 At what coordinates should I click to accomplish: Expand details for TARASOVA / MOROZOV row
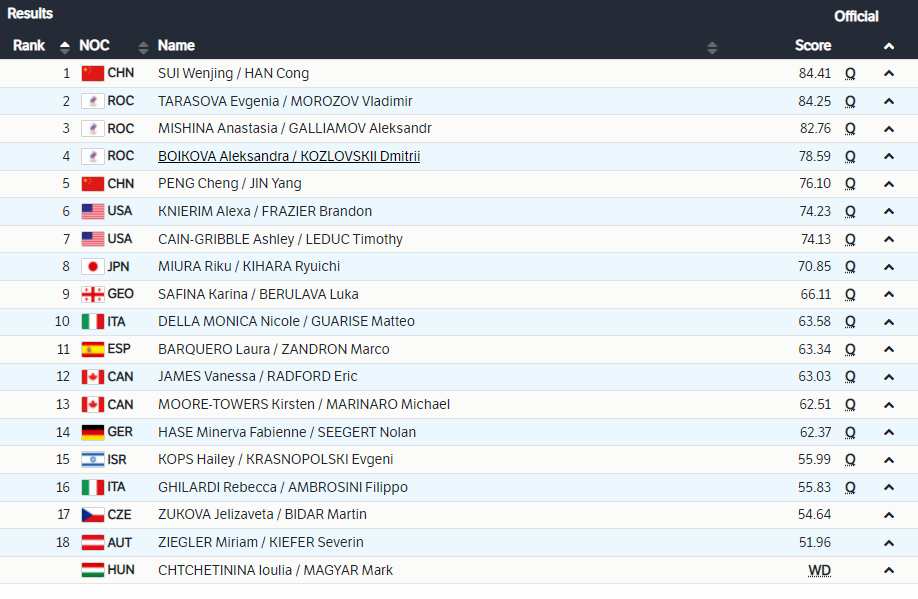(x=888, y=101)
